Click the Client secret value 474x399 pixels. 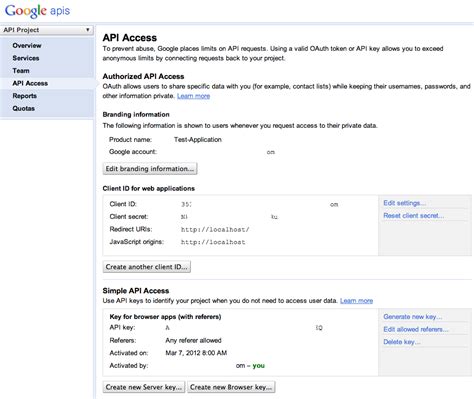click(229, 217)
